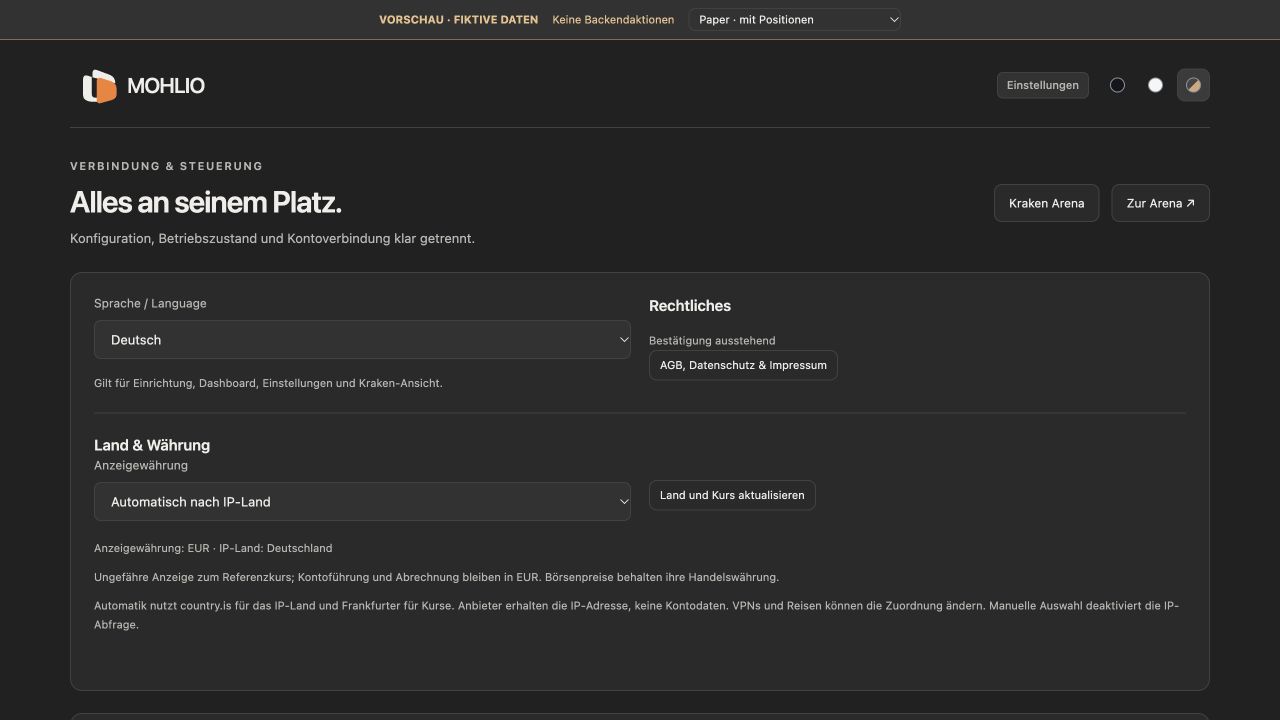Open the Einstellungen tab
This screenshot has height=720, width=1280.
(x=1042, y=85)
